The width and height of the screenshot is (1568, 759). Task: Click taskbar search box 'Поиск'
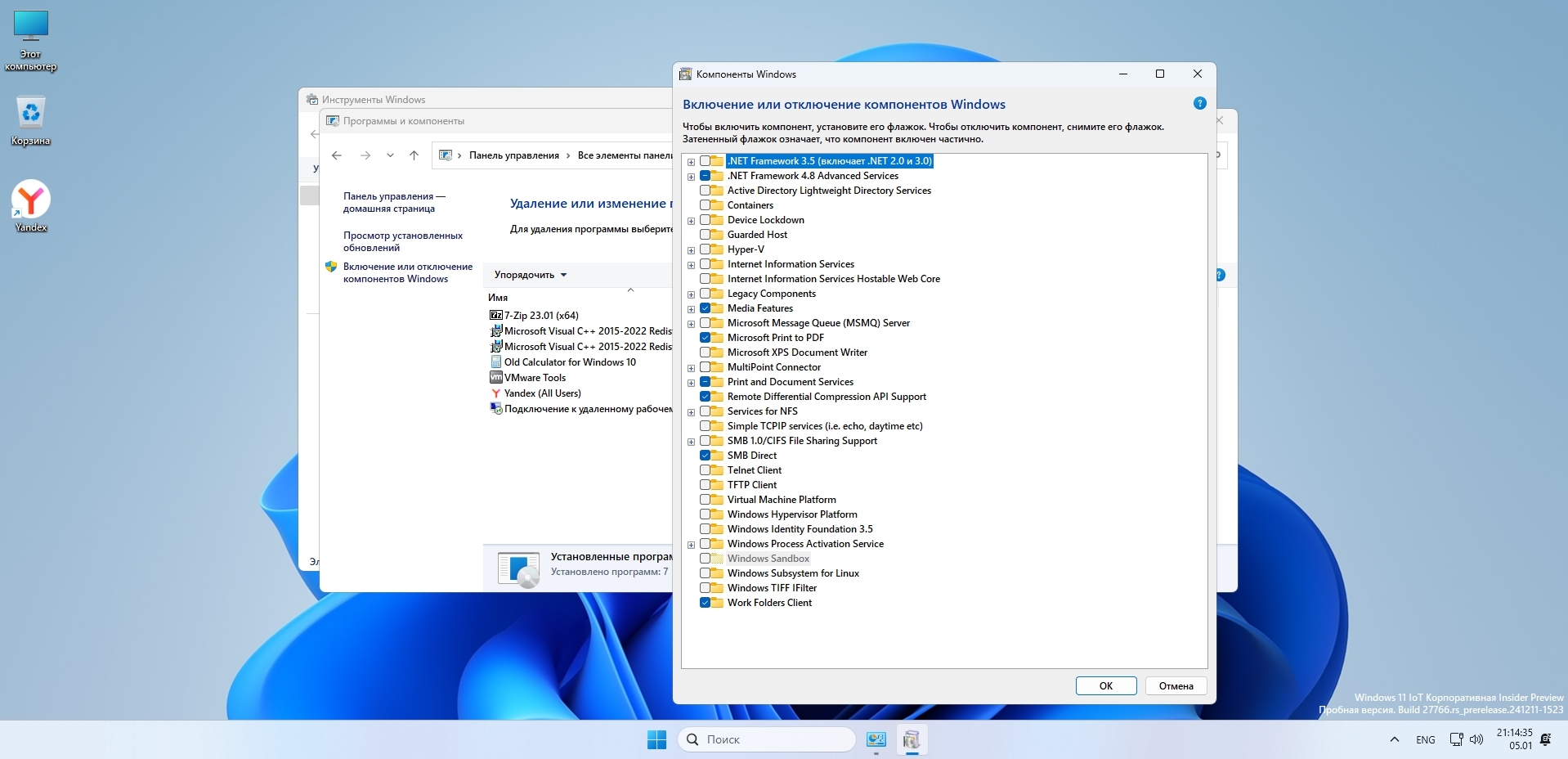coord(767,739)
